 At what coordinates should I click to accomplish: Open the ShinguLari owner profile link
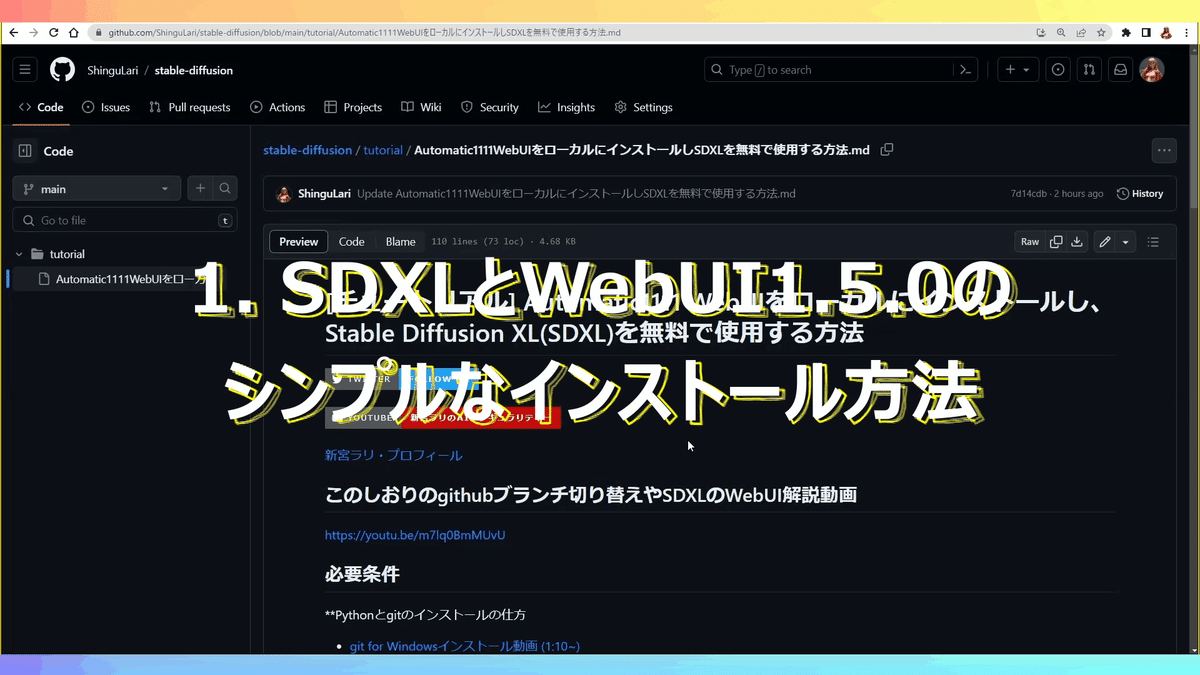click(112, 70)
